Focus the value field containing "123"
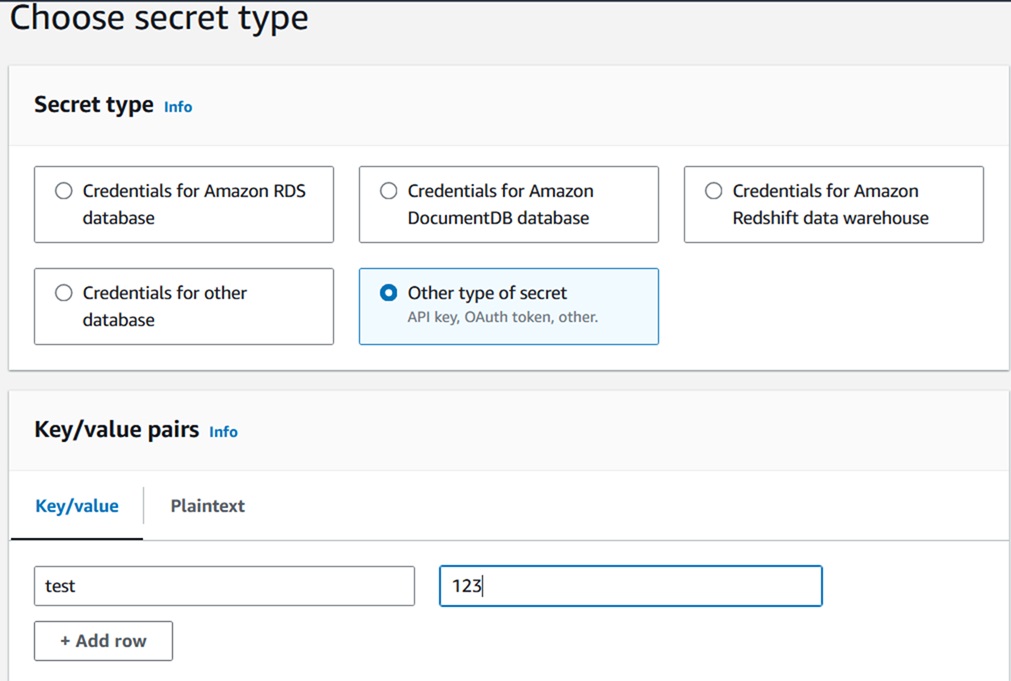Viewport: 1011px width, 681px height. pos(630,586)
